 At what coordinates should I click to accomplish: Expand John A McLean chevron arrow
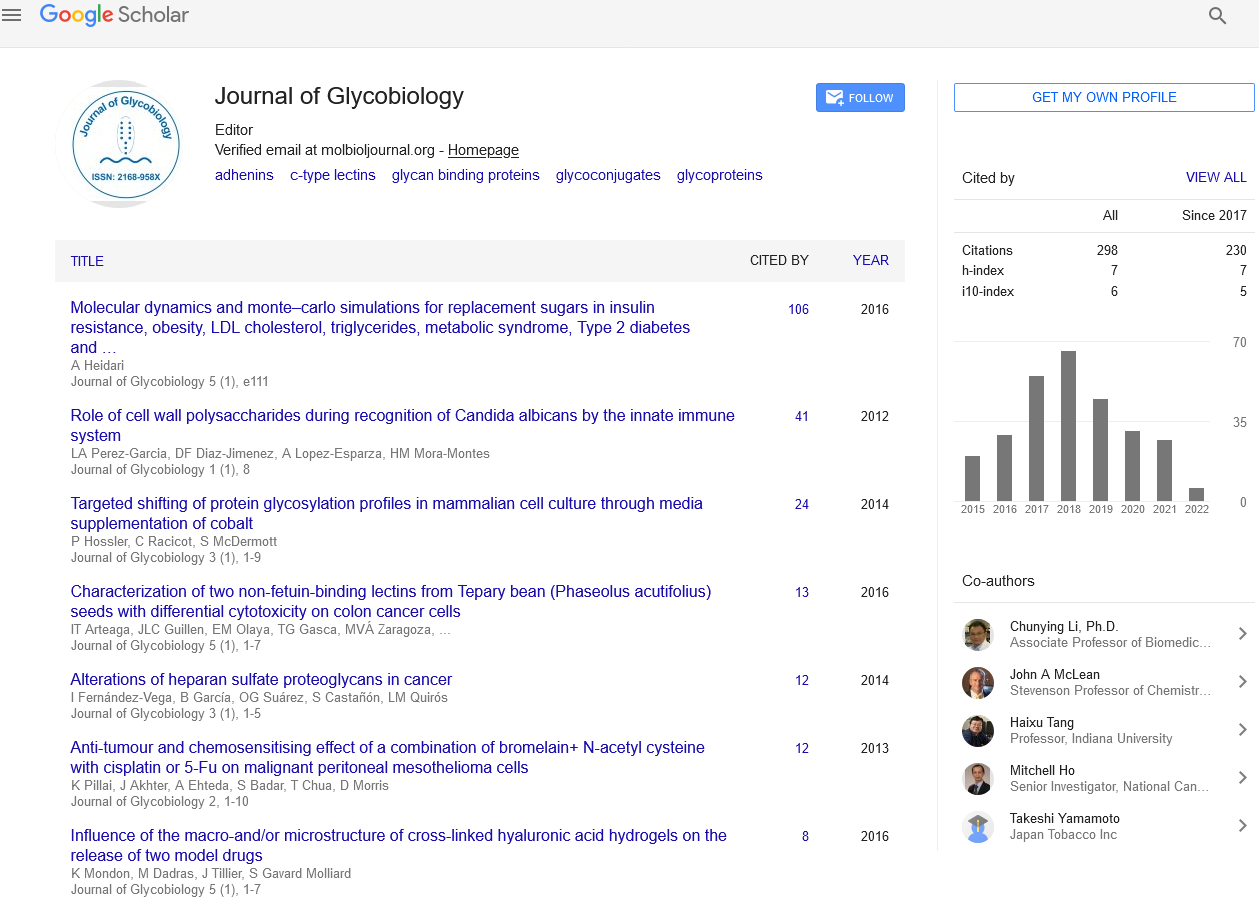[x=1242, y=682]
